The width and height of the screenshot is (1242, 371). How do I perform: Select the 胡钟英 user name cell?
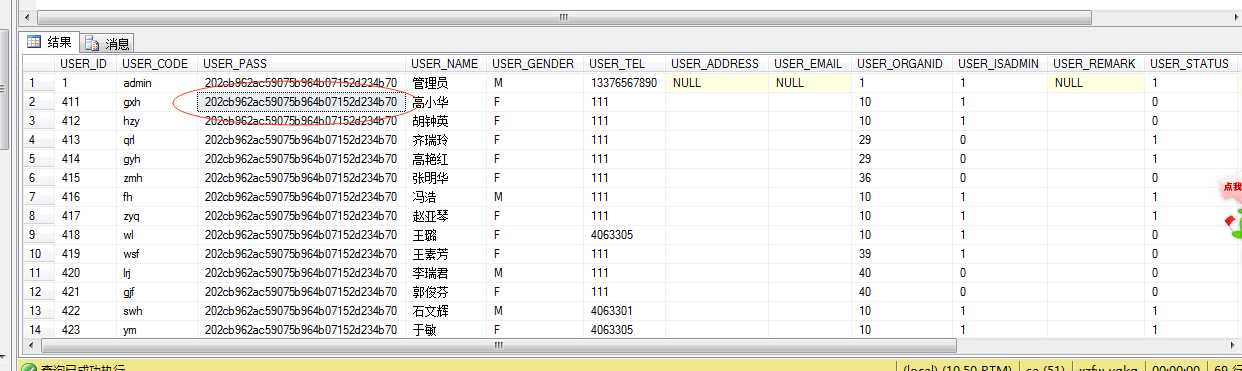[447, 121]
